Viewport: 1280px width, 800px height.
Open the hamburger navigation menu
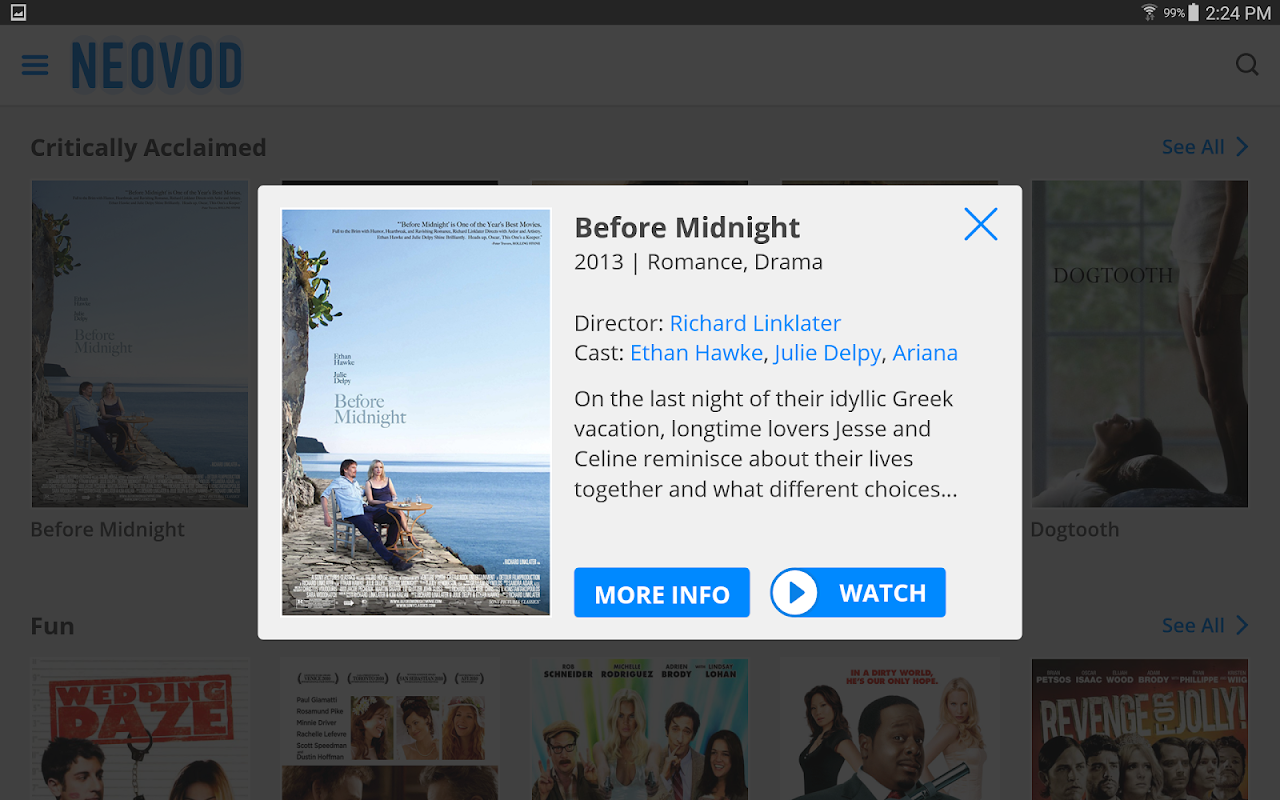point(35,65)
